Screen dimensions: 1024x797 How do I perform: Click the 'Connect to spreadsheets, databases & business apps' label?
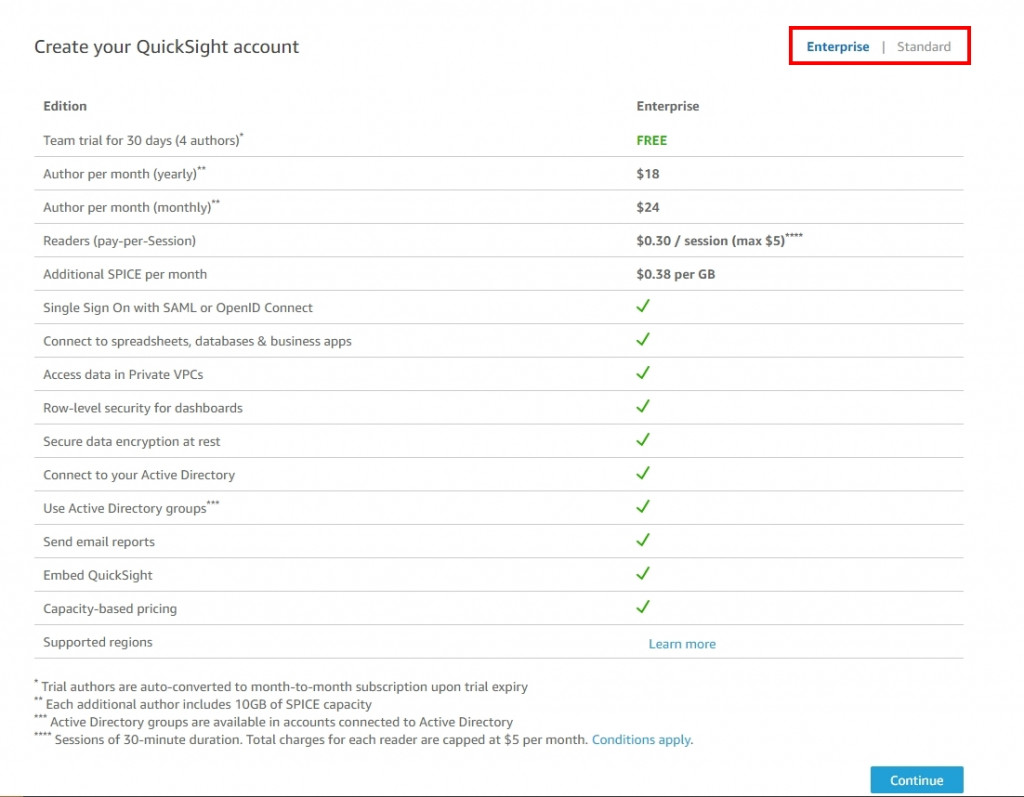(x=197, y=341)
